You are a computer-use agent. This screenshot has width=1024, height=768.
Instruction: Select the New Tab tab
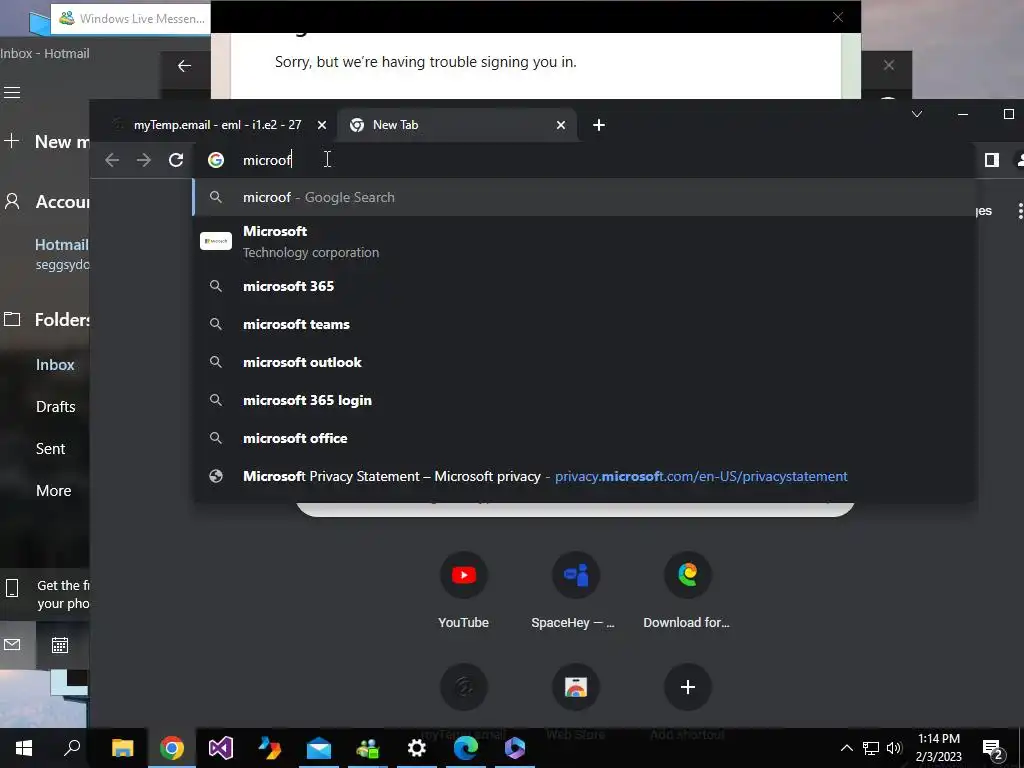tap(457, 125)
